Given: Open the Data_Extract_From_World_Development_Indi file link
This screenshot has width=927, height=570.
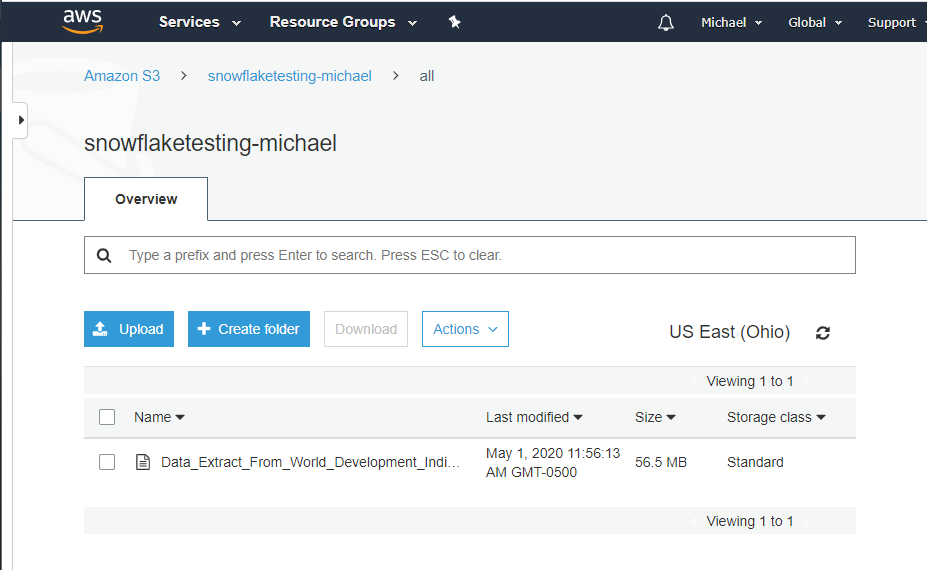Looking at the screenshot, I should pos(310,462).
